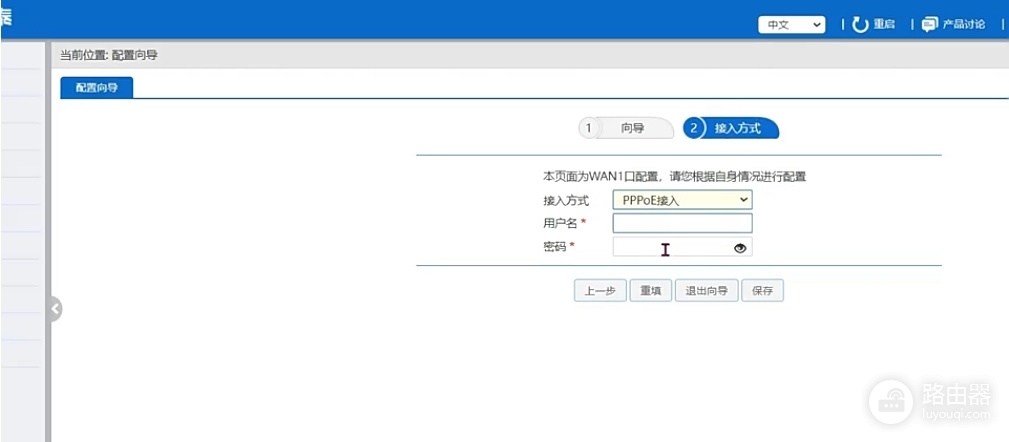Go to wizard step 1 向导

pyautogui.click(x=626, y=128)
